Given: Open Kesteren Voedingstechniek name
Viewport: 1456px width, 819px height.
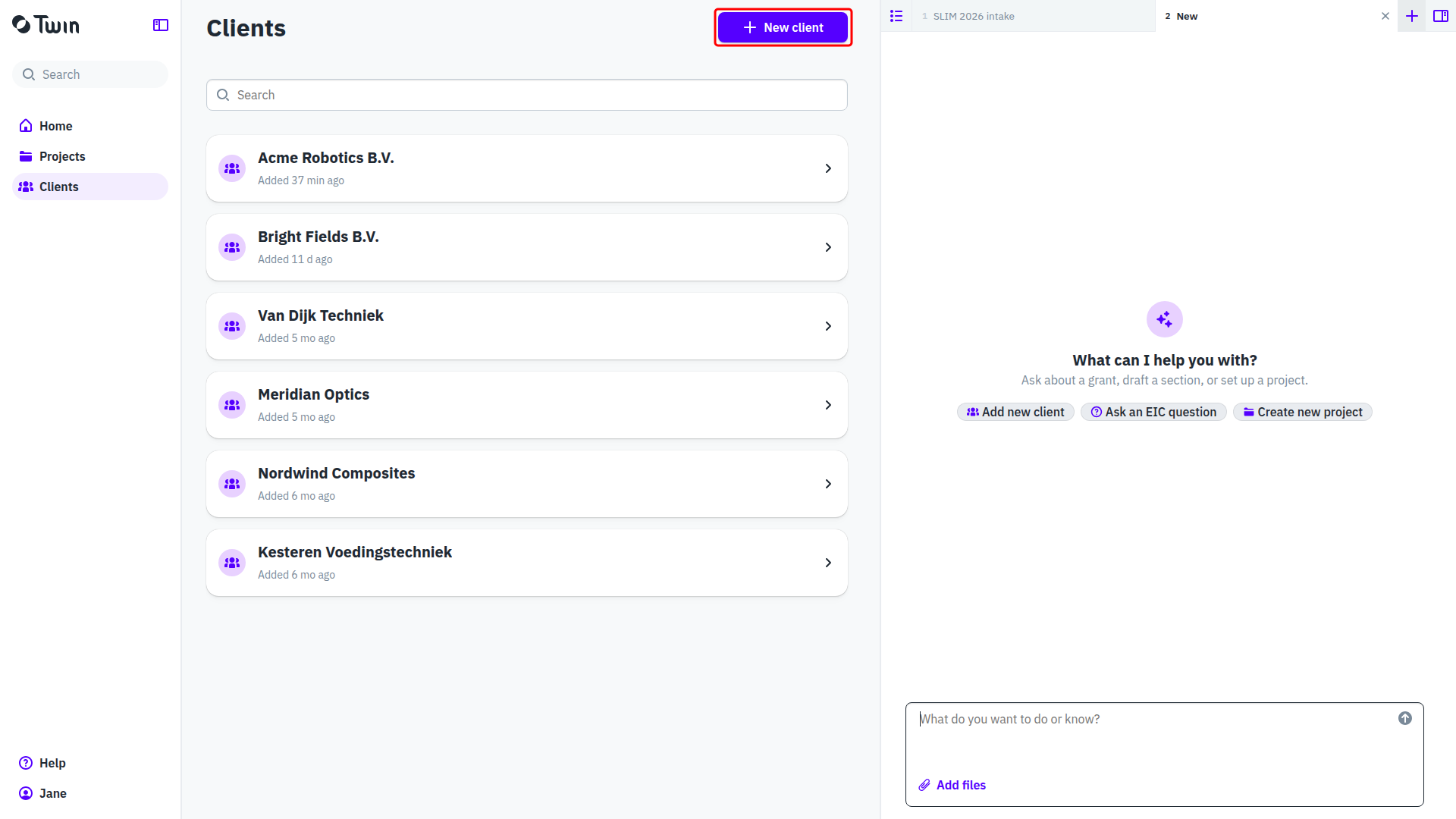Looking at the screenshot, I should (355, 552).
